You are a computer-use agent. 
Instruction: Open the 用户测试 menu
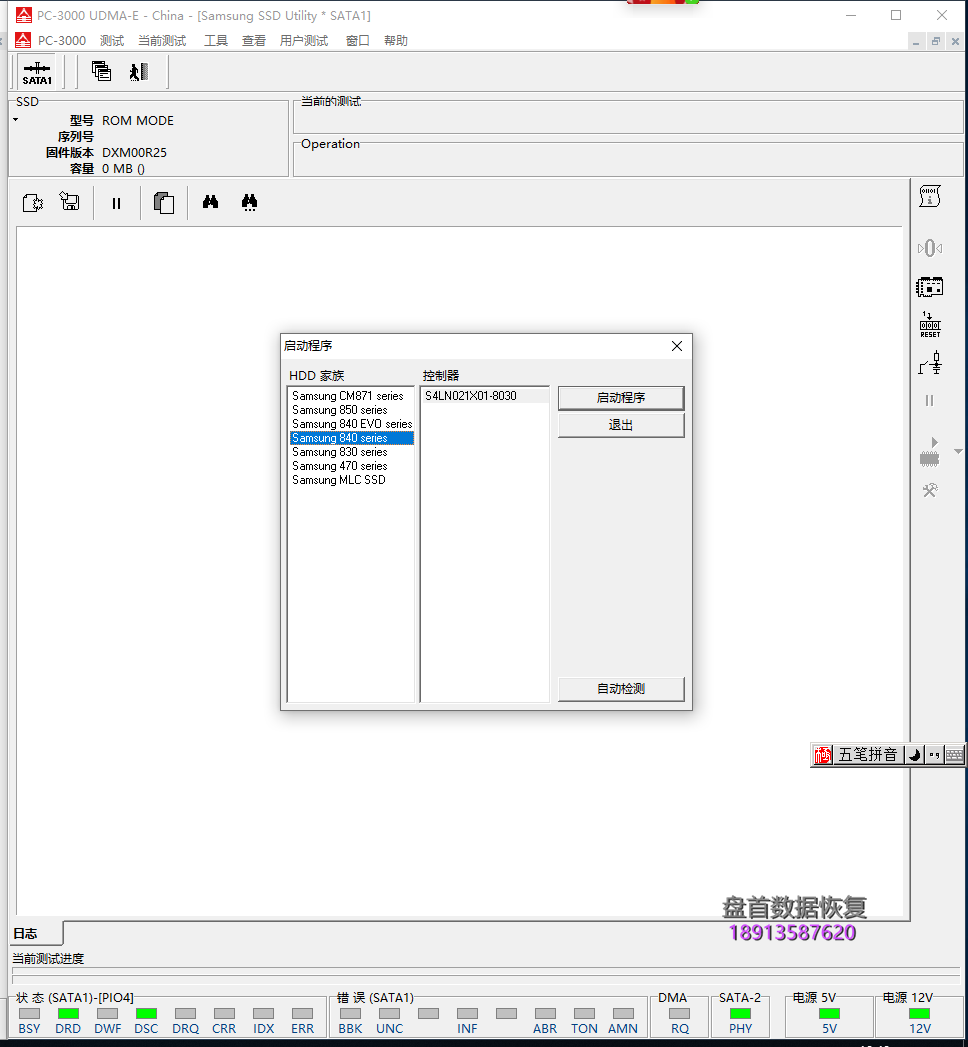[x=304, y=41]
